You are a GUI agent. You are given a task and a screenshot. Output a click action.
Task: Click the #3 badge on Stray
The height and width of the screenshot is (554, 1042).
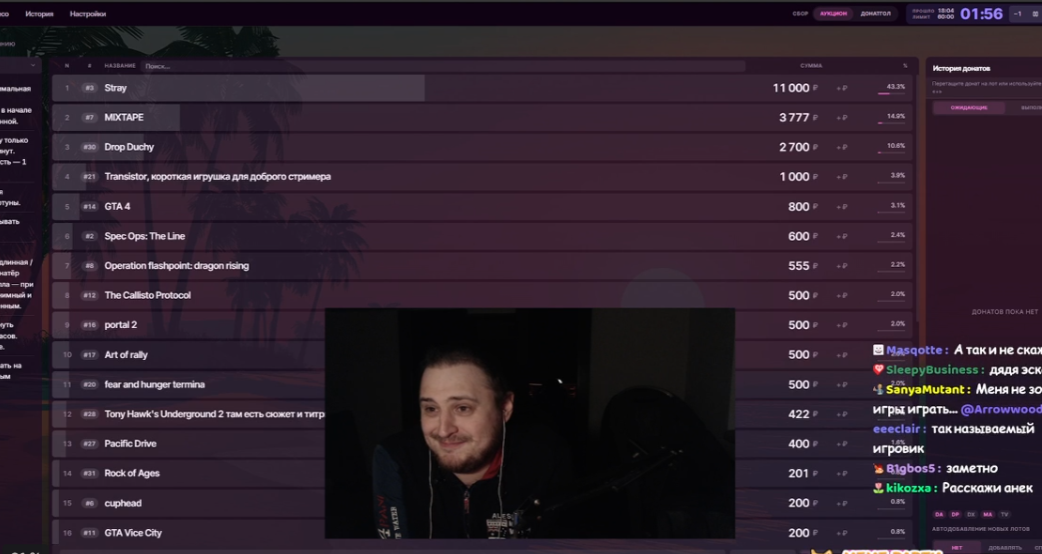click(x=89, y=88)
